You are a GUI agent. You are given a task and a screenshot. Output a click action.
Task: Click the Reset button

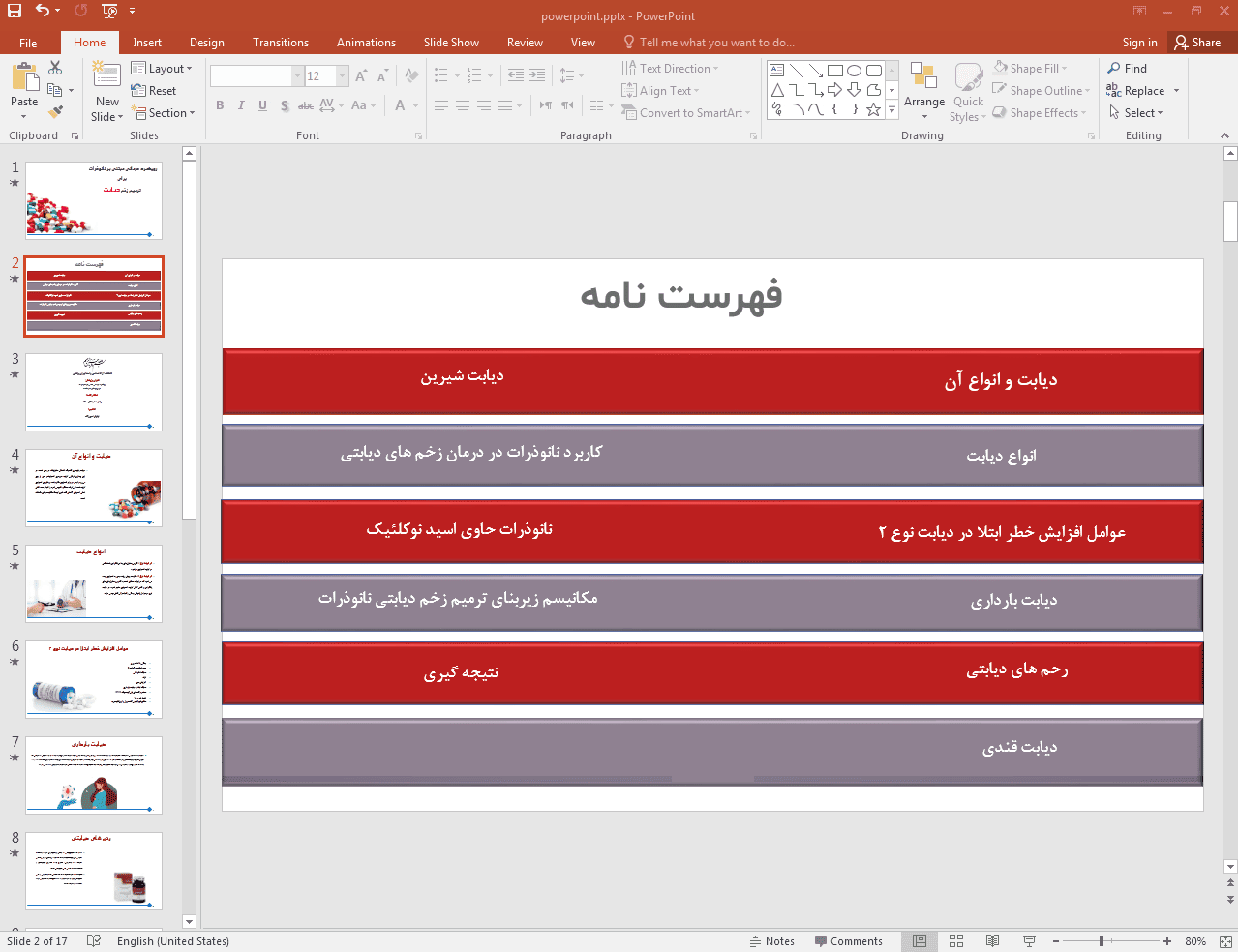pyautogui.click(x=154, y=90)
